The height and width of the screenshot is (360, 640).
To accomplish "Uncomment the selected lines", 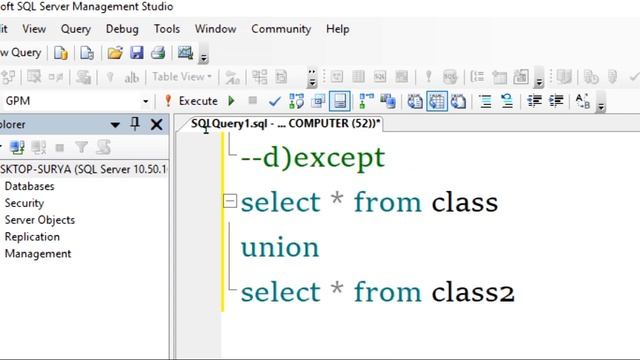I will 507,101.
